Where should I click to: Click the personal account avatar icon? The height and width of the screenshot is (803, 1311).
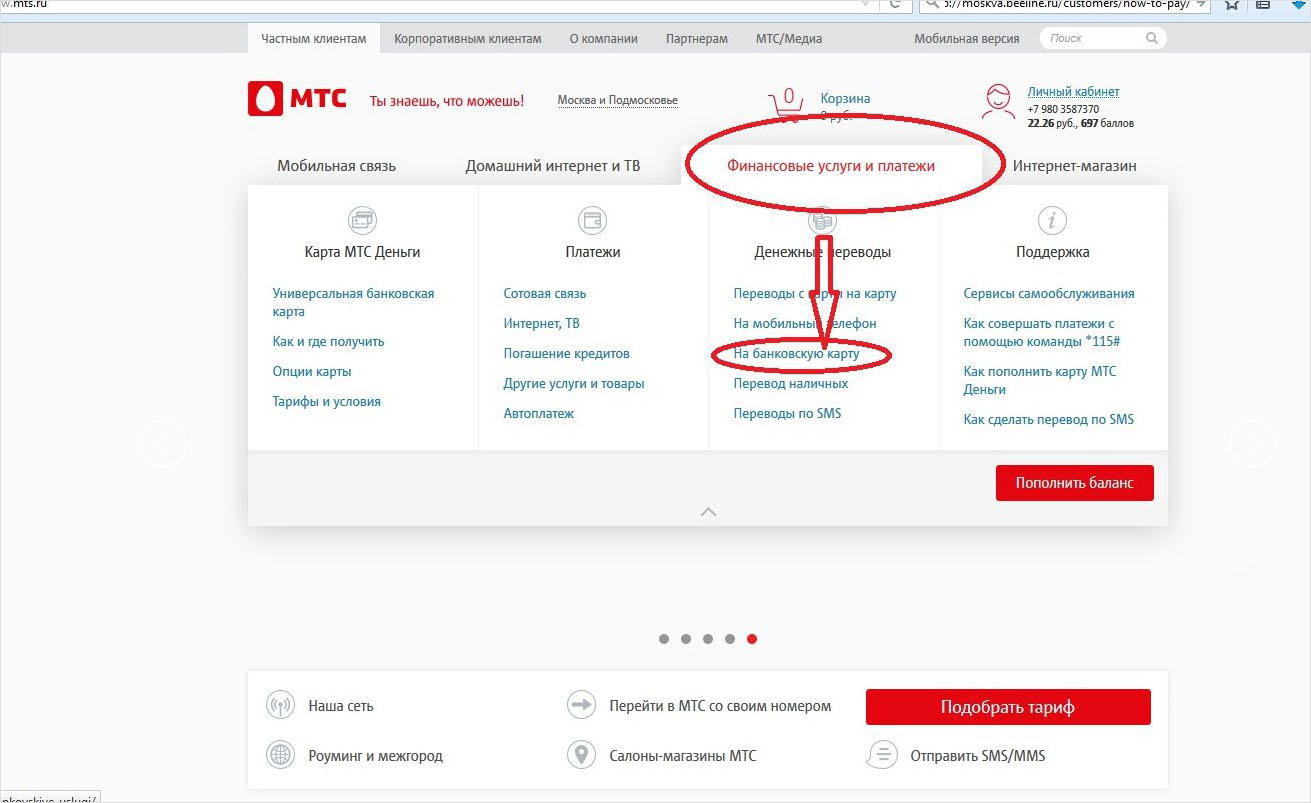[x=997, y=101]
